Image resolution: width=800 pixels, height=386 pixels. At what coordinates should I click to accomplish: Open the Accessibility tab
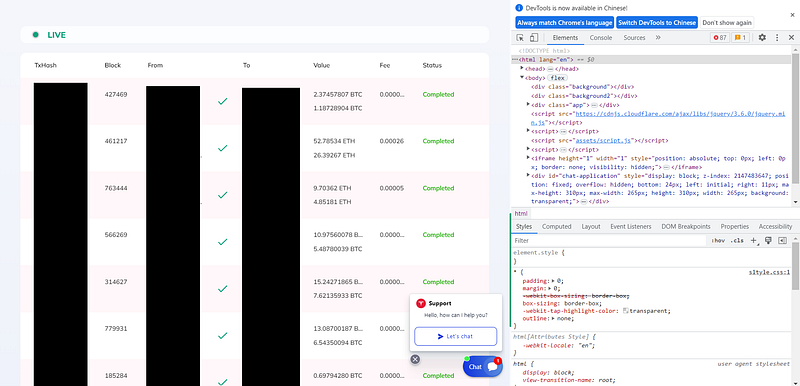775,226
